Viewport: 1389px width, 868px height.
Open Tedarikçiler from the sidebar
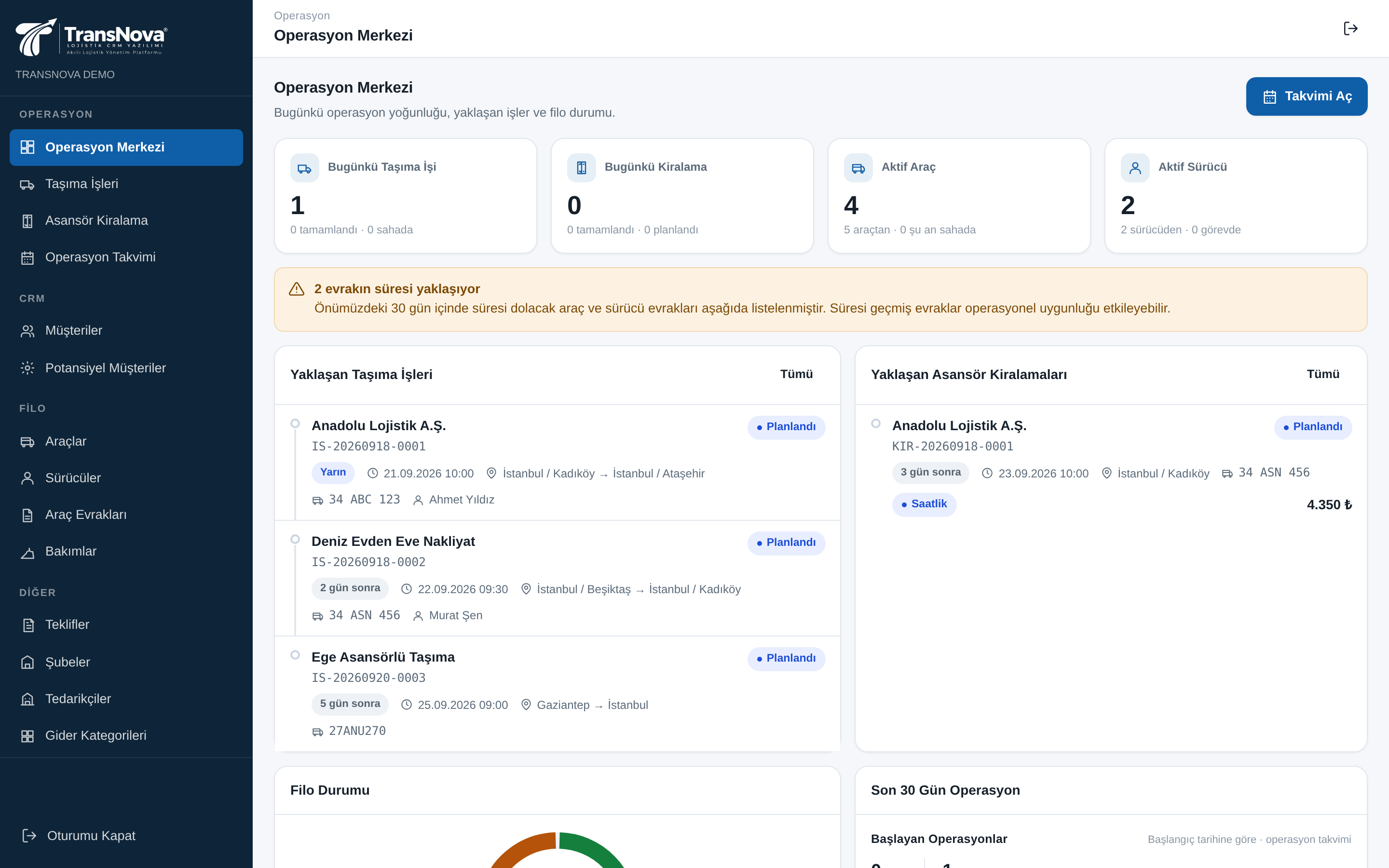point(126,699)
